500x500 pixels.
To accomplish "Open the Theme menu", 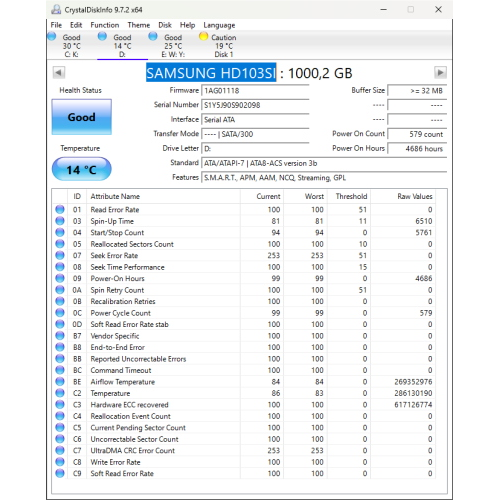I will click(x=139, y=25).
